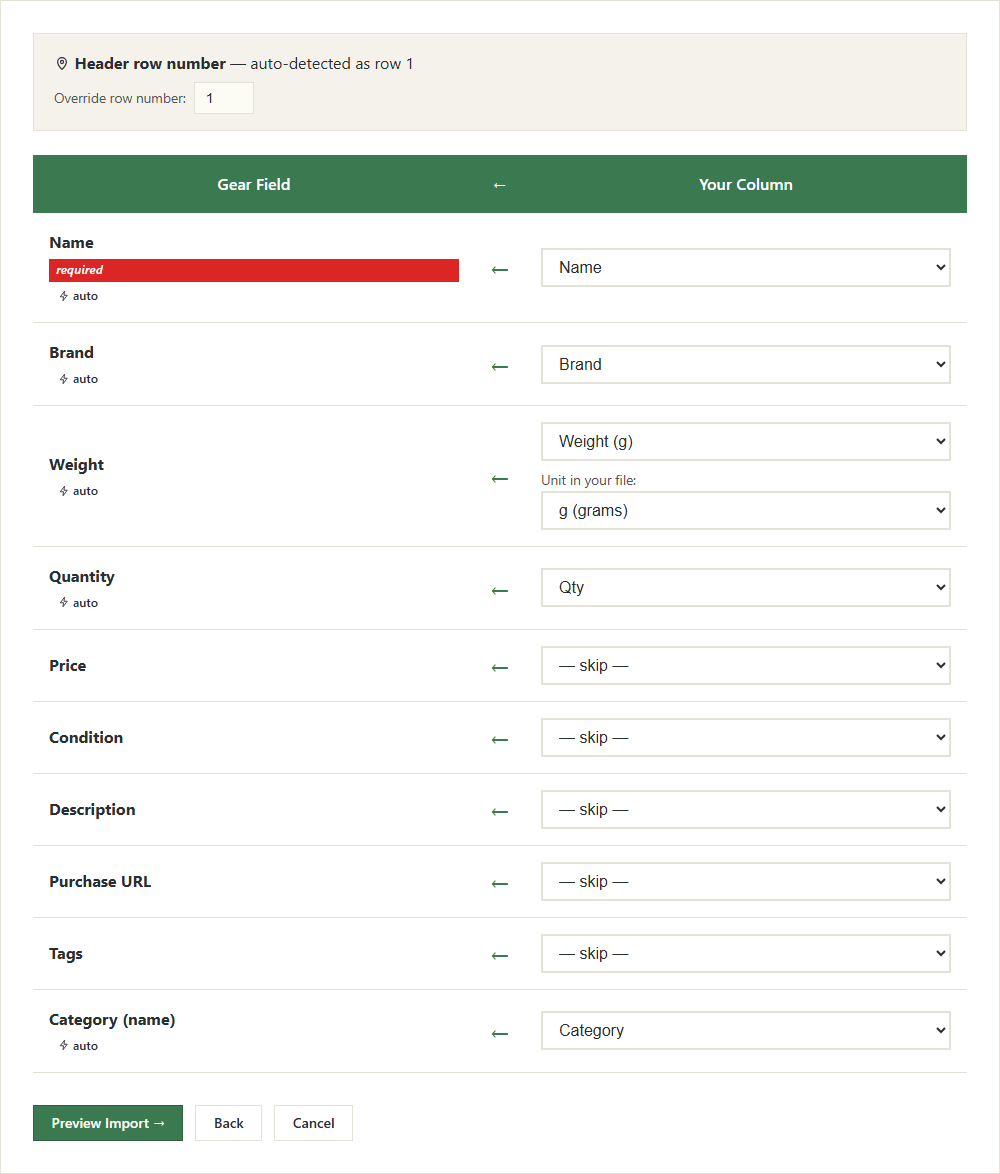
Task: Click the Preview Import button
Action: point(108,1123)
